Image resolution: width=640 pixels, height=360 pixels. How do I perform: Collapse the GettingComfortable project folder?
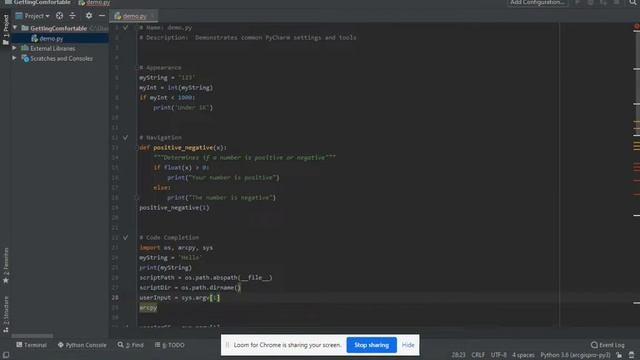(x=15, y=28)
